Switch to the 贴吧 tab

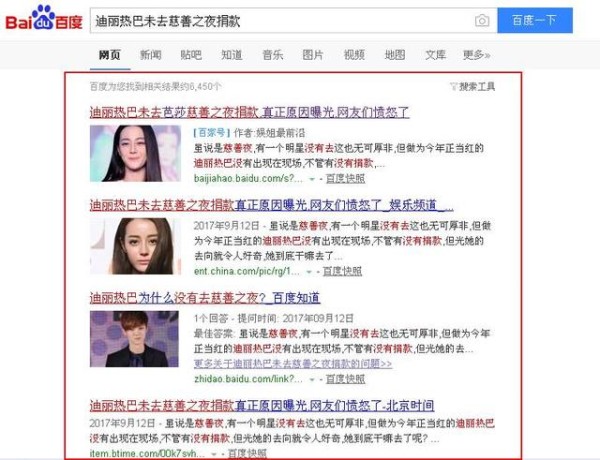pyautogui.click(x=191, y=55)
